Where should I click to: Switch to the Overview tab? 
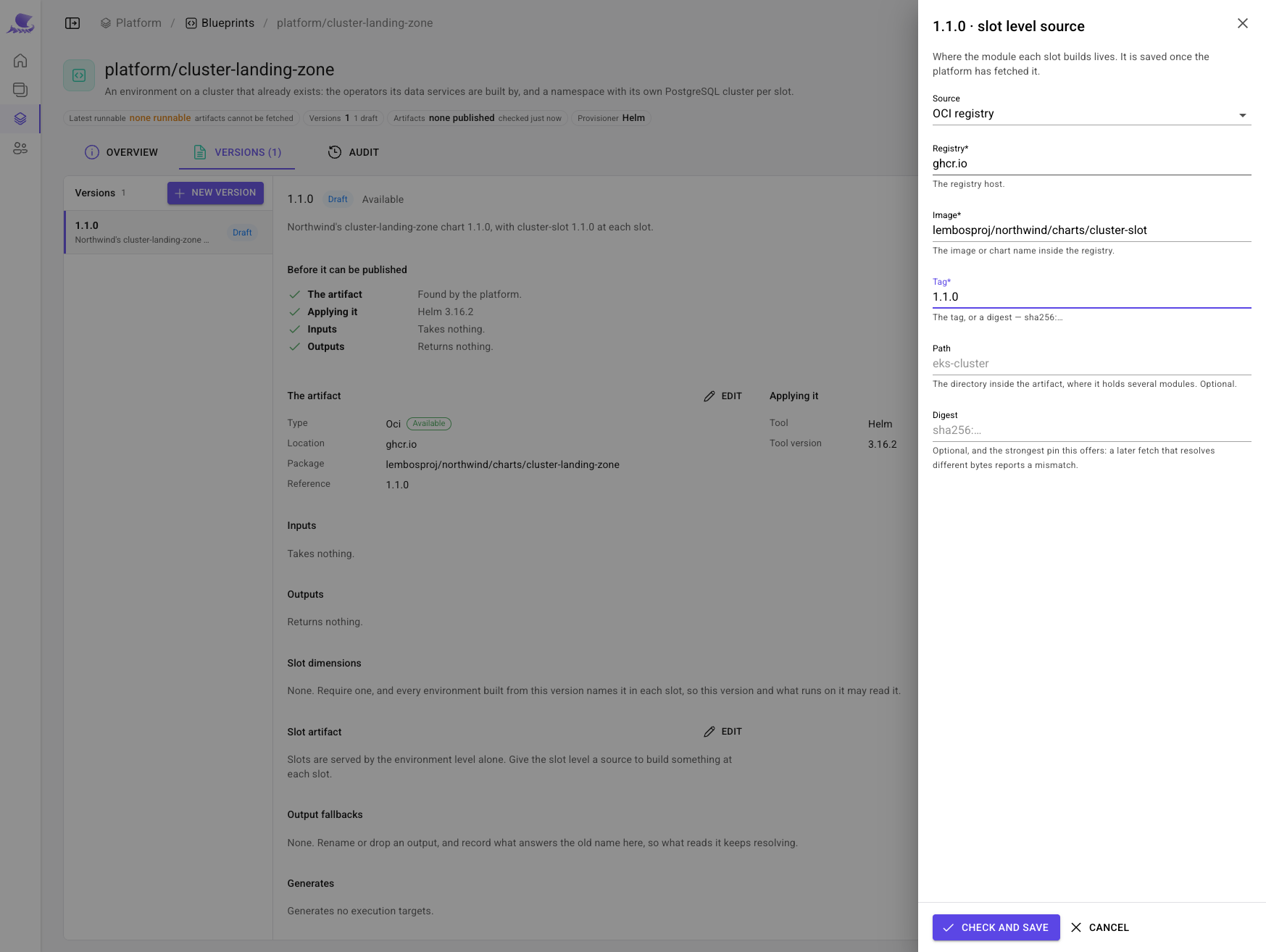click(121, 152)
